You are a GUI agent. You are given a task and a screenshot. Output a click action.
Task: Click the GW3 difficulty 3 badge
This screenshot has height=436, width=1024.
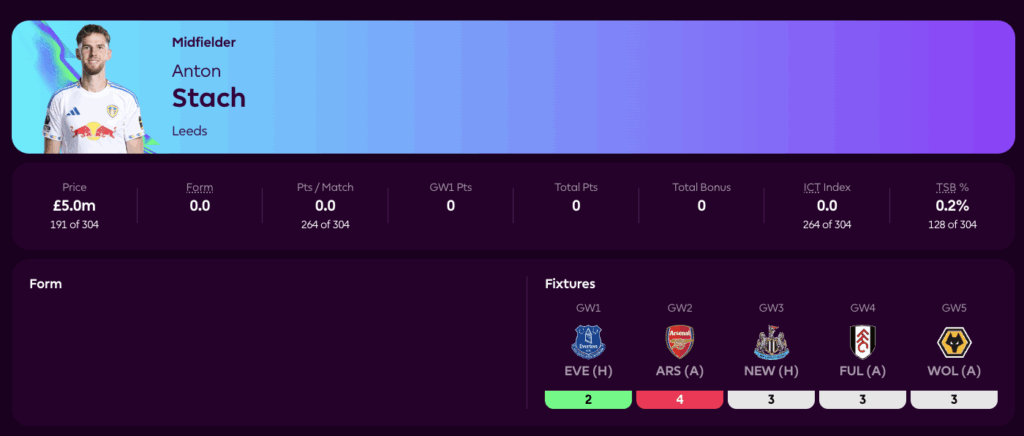[x=770, y=400]
